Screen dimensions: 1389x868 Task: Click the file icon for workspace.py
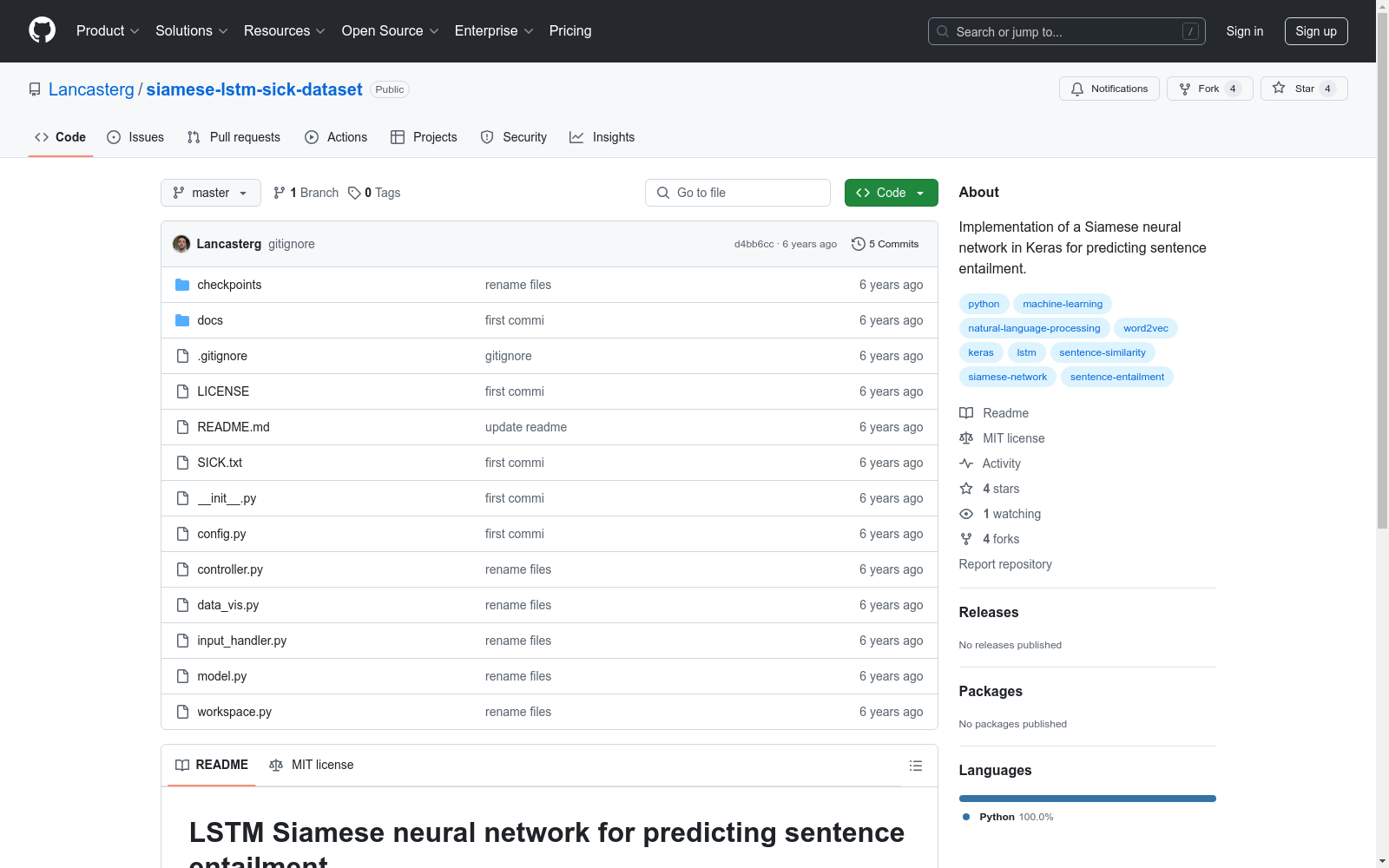182,712
